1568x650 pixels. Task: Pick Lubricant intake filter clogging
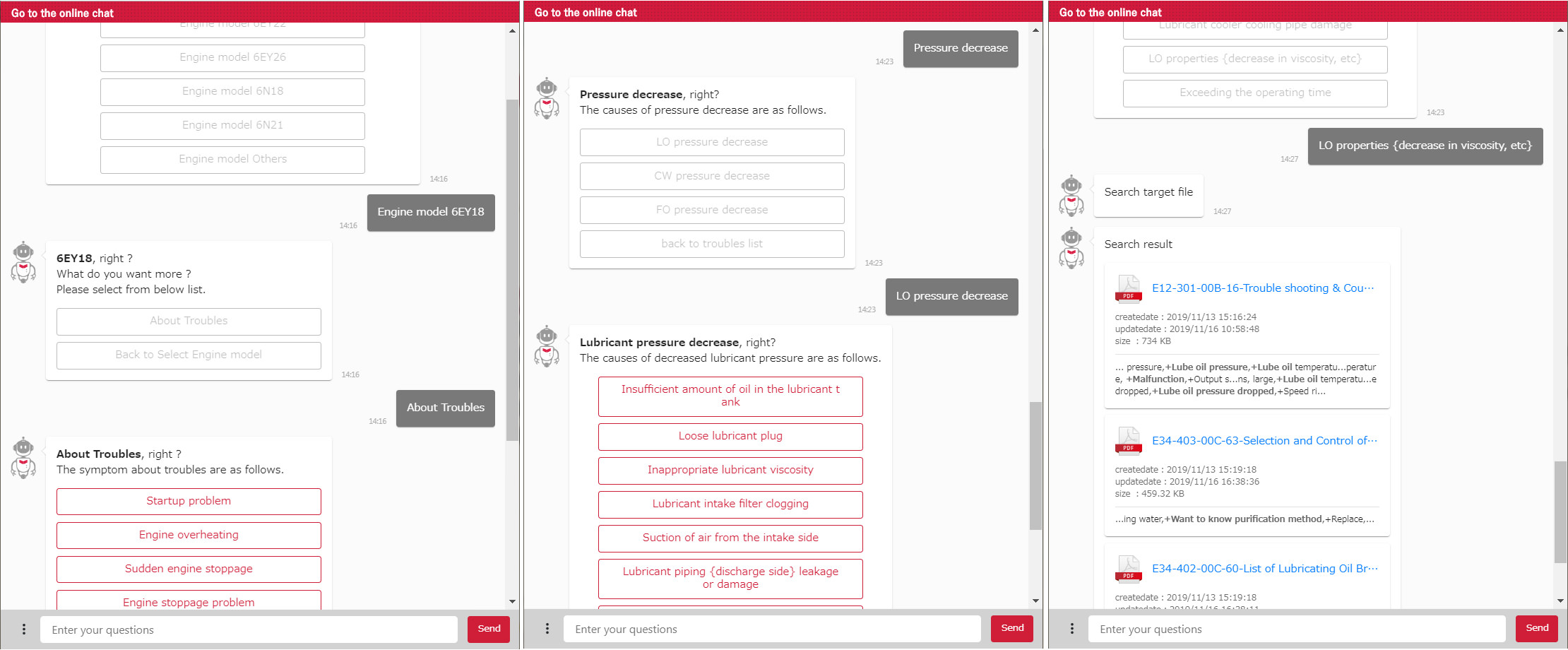click(730, 504)
